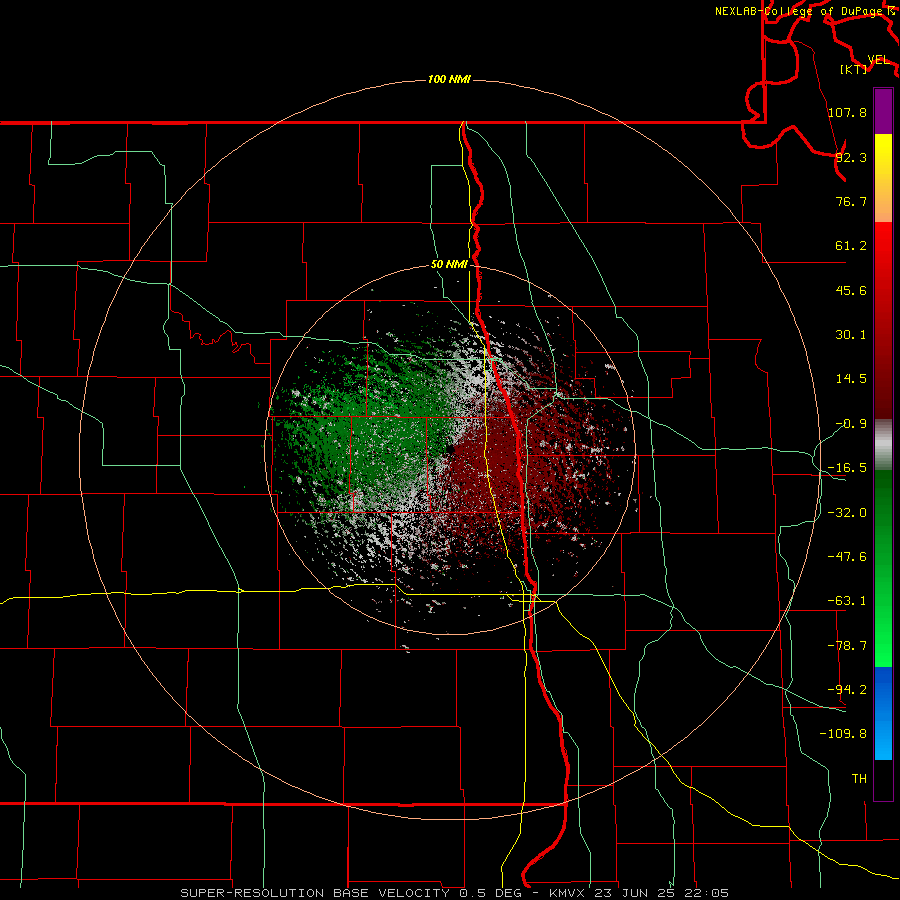
Task: Click the 30.1 legend value
Action: (x=851, y=334)
